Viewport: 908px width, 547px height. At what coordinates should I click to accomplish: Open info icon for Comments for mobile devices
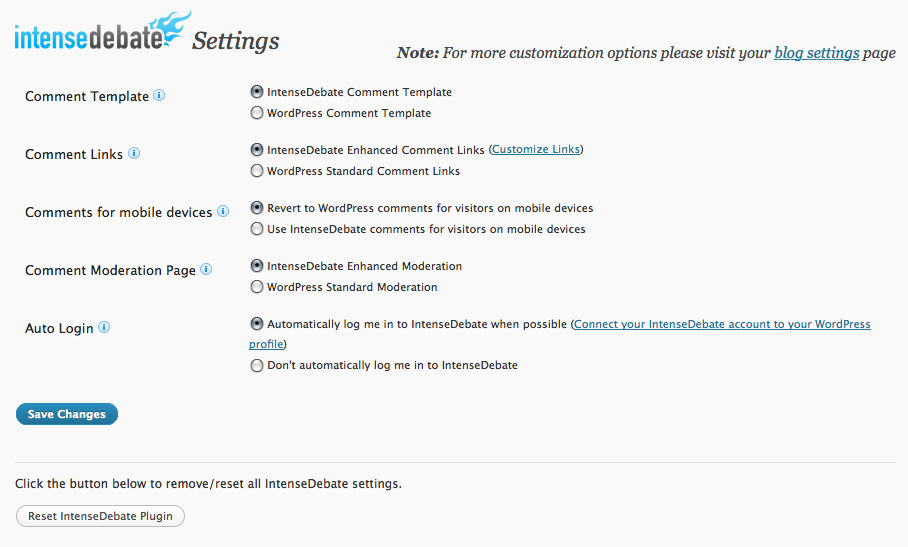click(223, 211)
